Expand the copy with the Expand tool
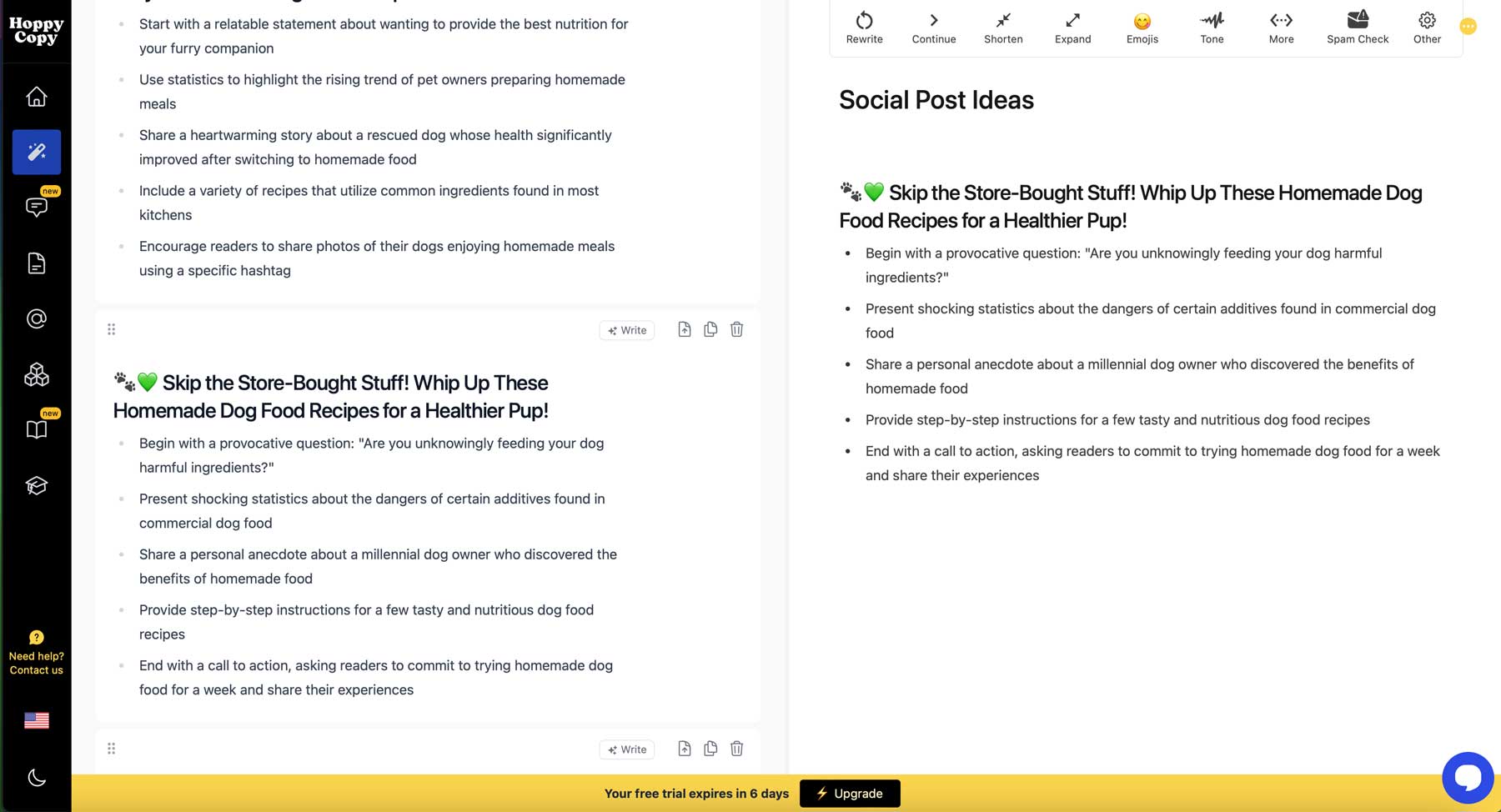Screen dimensions: 1501x812 coord(1072,27)
